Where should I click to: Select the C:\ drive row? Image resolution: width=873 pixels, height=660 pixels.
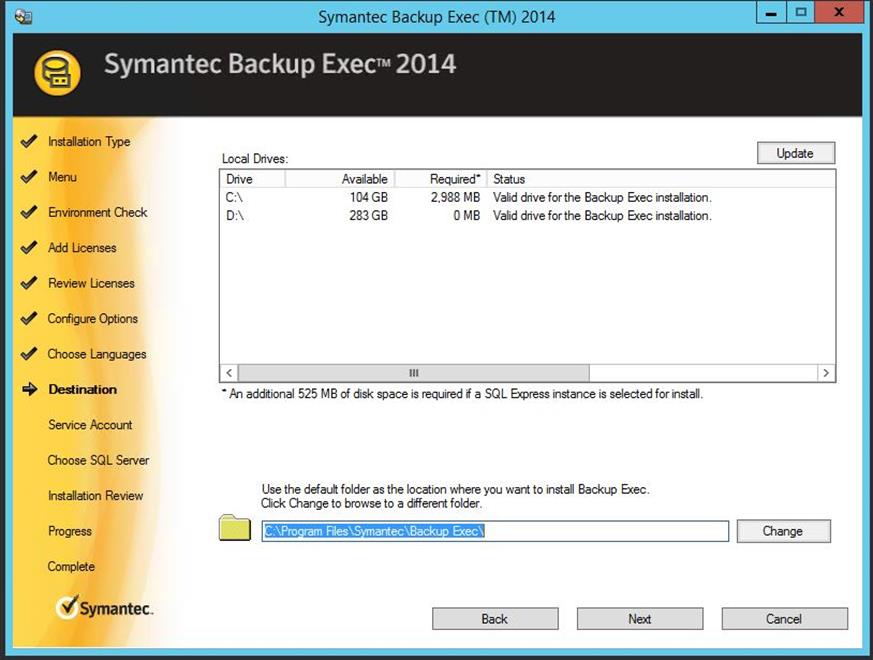[527, 198]
